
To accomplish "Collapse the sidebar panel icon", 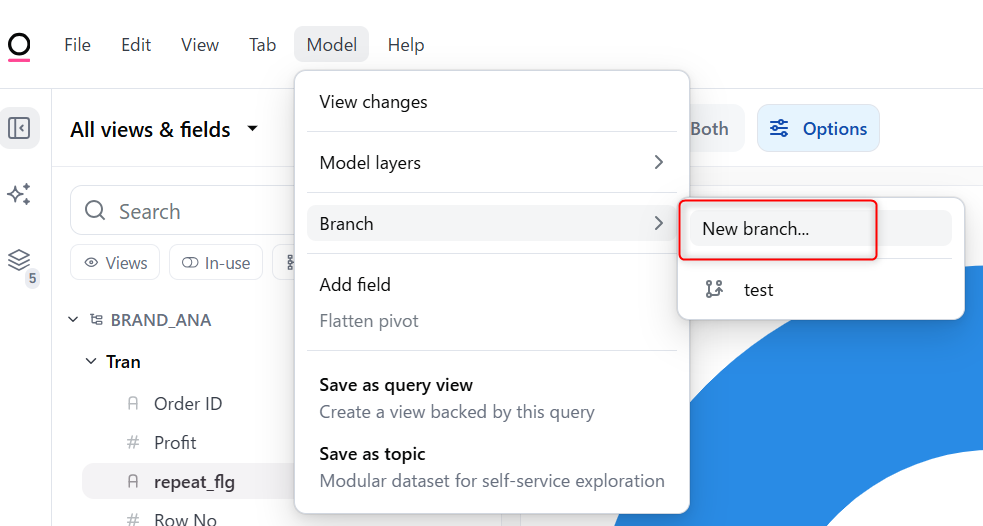I will (19, 128).
